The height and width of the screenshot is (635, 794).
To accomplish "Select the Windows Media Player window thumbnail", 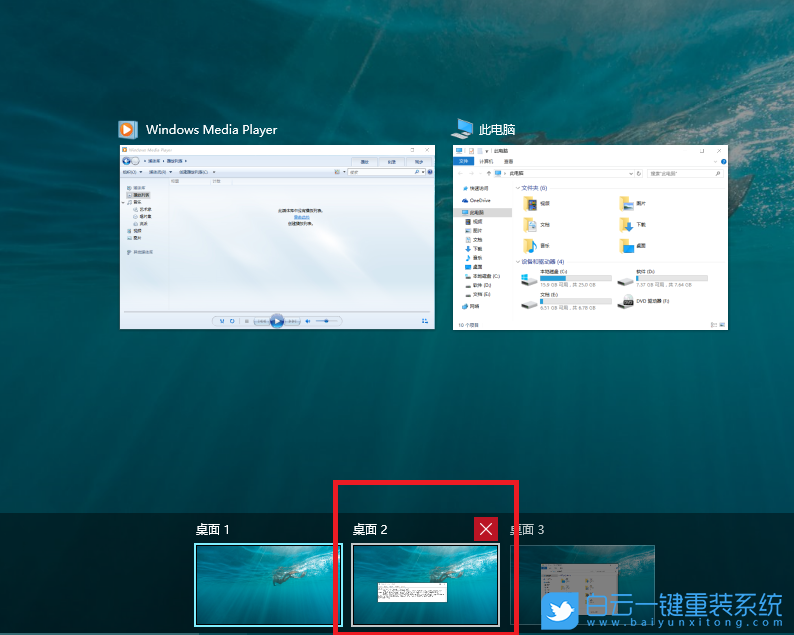I will [277, 237].
